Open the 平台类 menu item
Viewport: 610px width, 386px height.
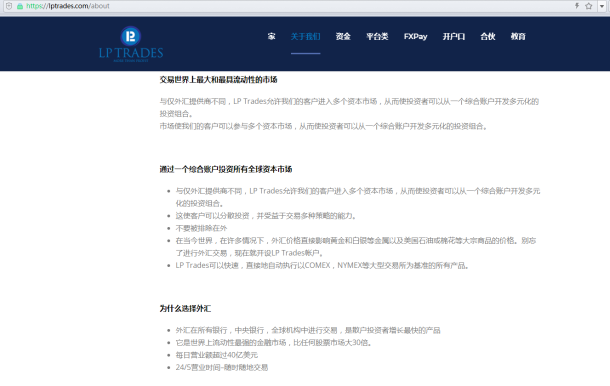(x=377, y=36)
